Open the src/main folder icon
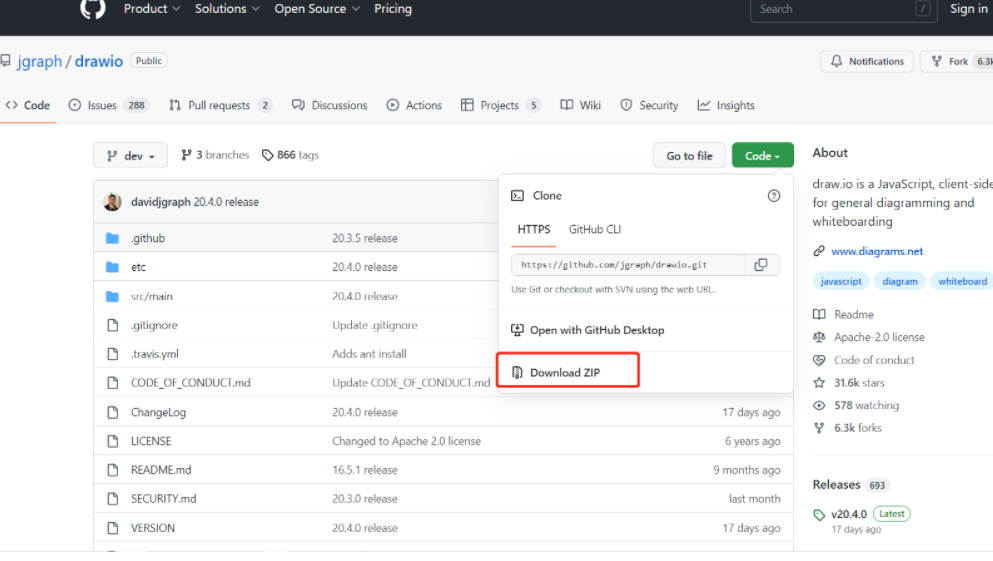 (112, 296)
